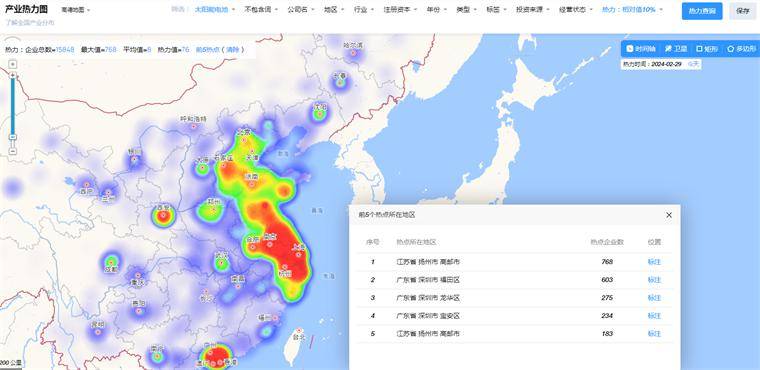
Task: Click the blue 热力查询 button
Action: point(702,11)
